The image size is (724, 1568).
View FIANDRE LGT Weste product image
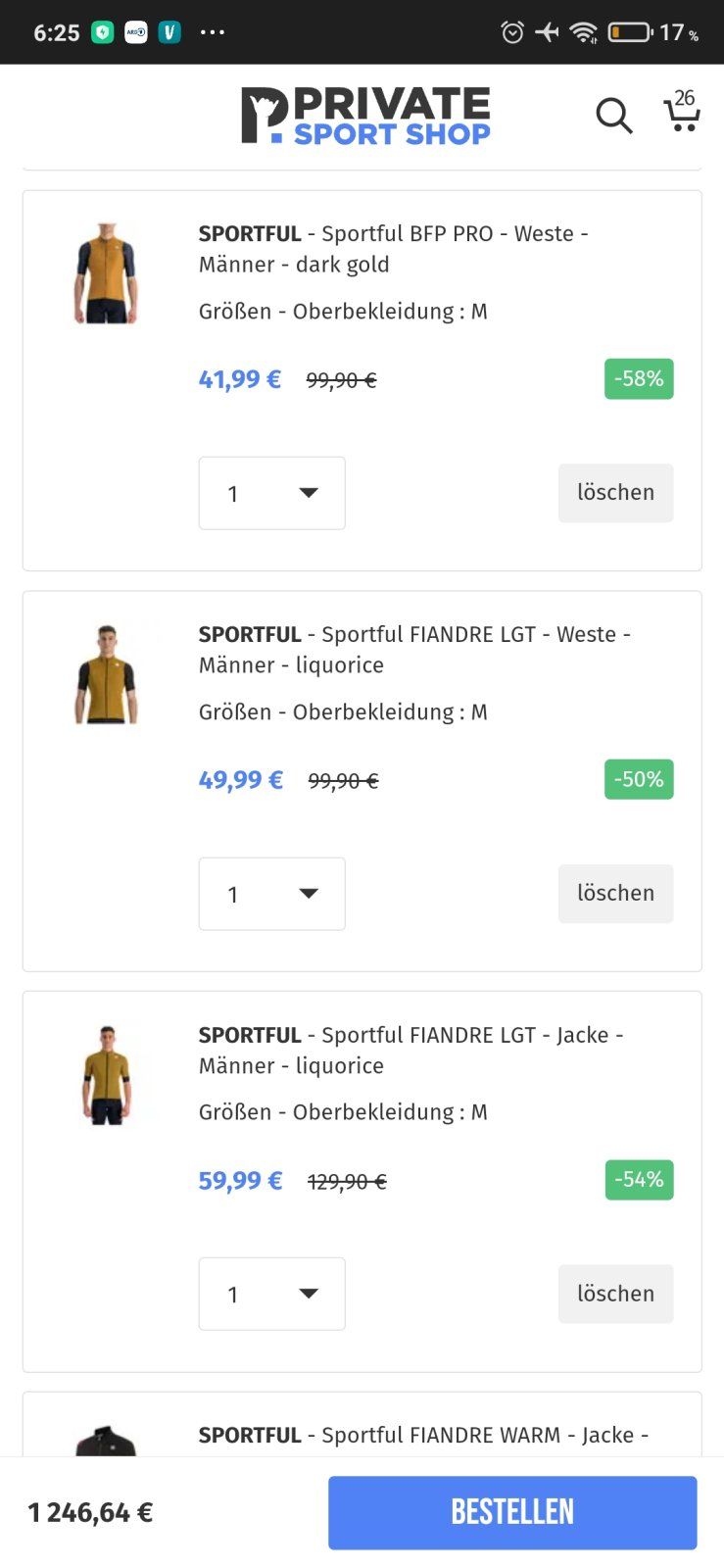[107, 674]
